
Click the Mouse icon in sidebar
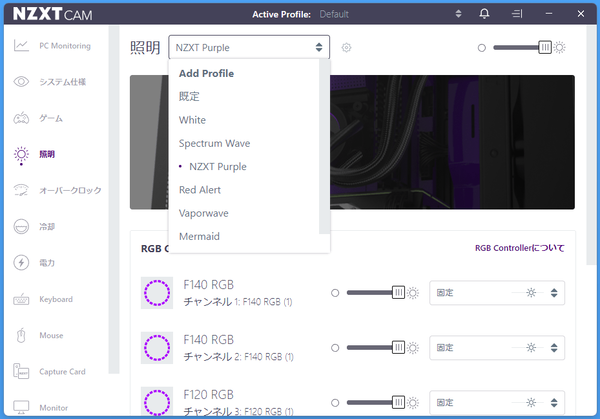21,335
